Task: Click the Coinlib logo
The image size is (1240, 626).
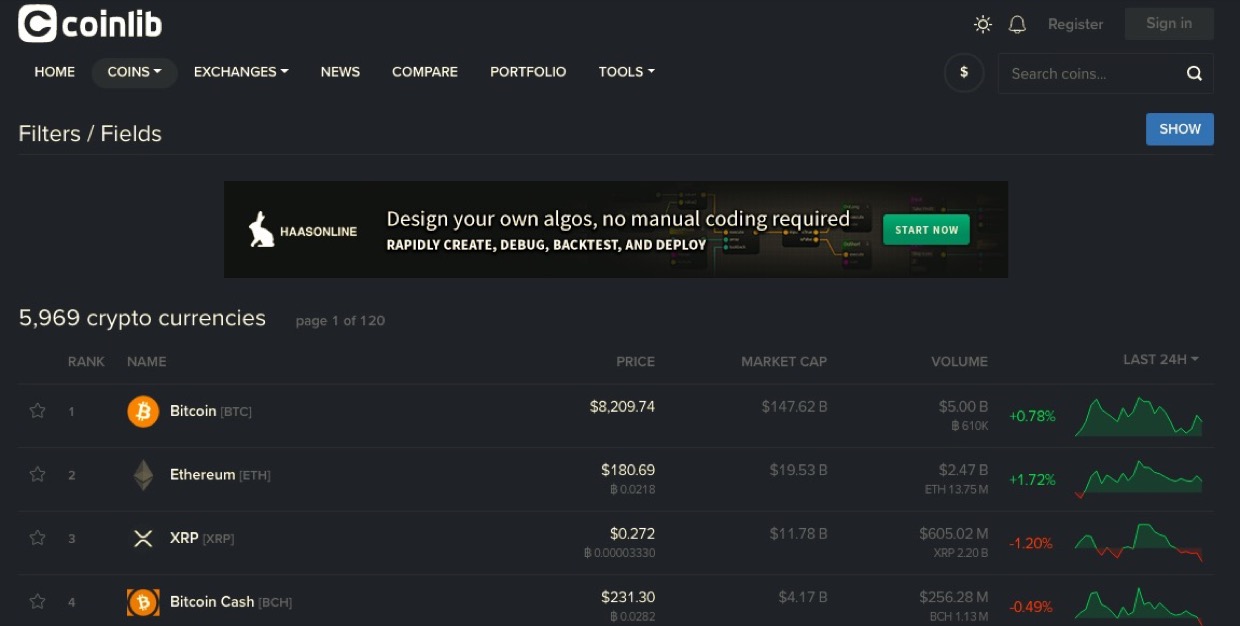Action: pos(90,24)
